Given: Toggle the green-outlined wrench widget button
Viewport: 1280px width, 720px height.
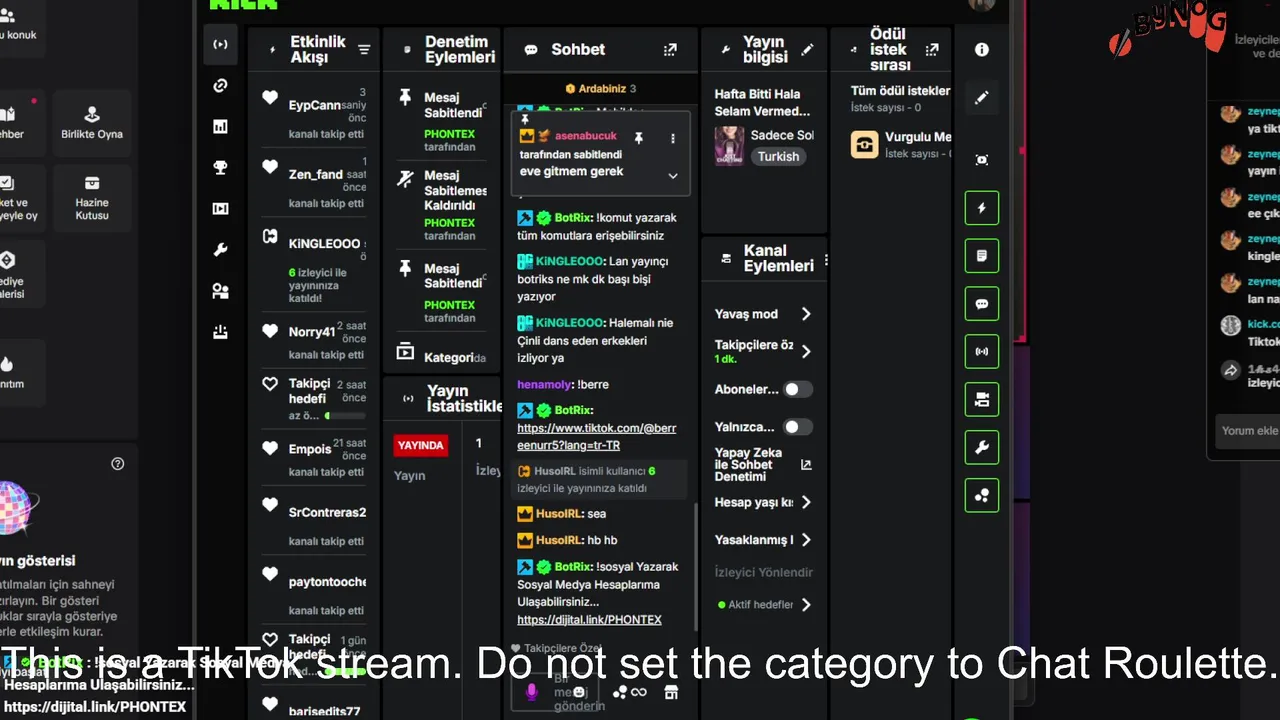Looking at the screenshot, I should coord(982,448).
